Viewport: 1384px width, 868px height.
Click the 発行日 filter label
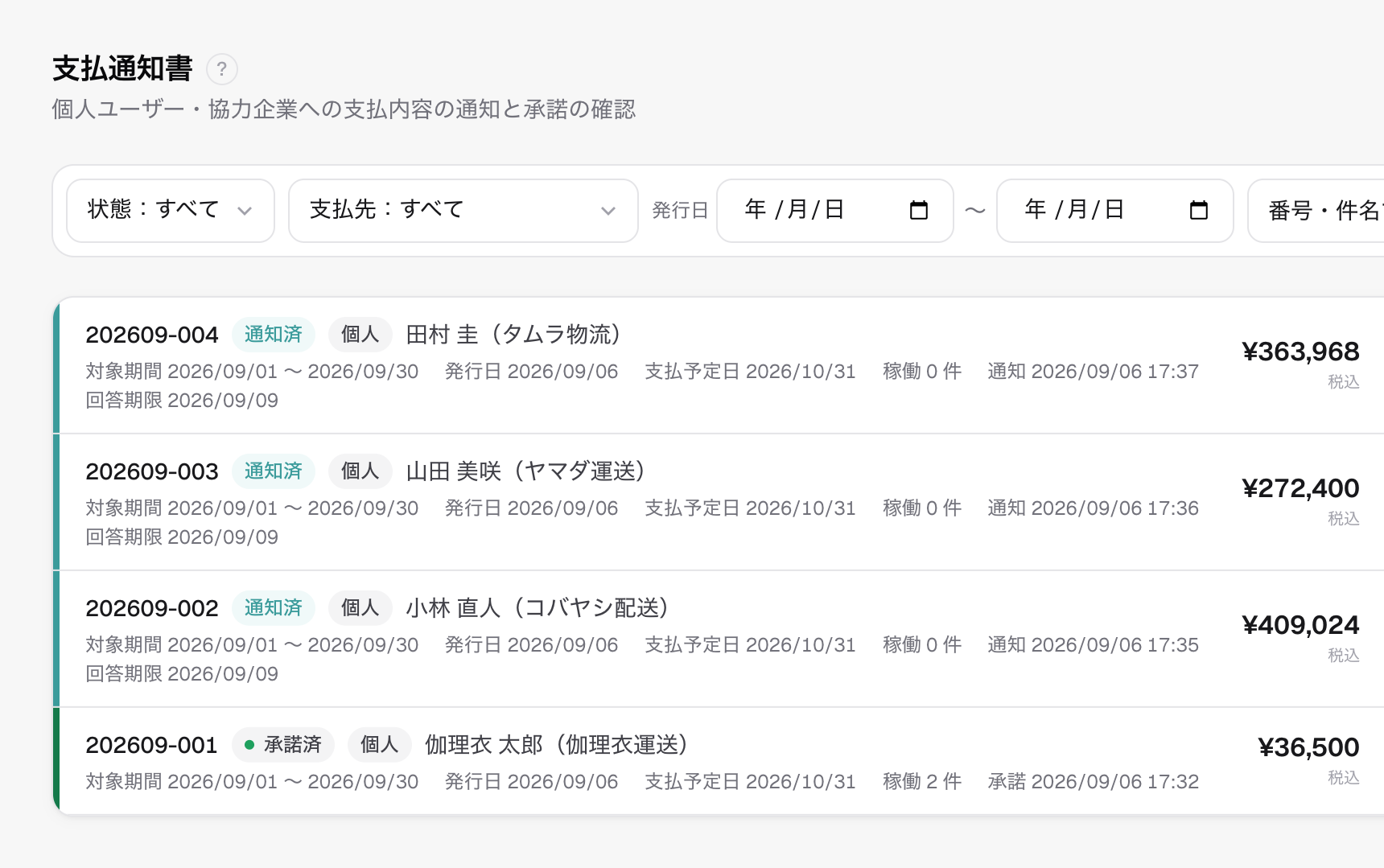[680, 211]
